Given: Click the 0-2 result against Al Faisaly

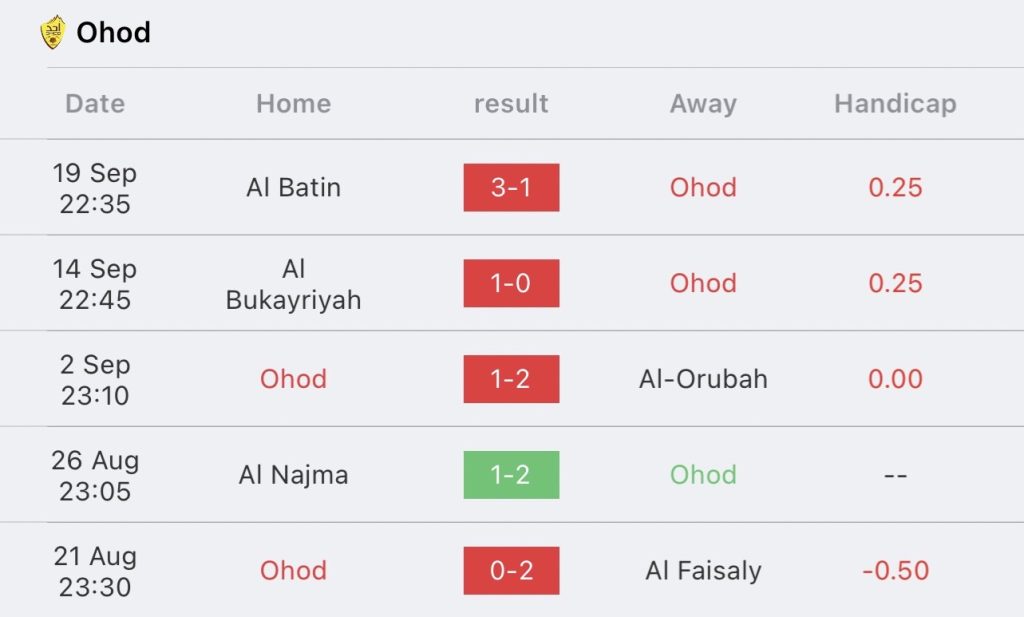Looking at the screenshot, I should coord(511,571).
